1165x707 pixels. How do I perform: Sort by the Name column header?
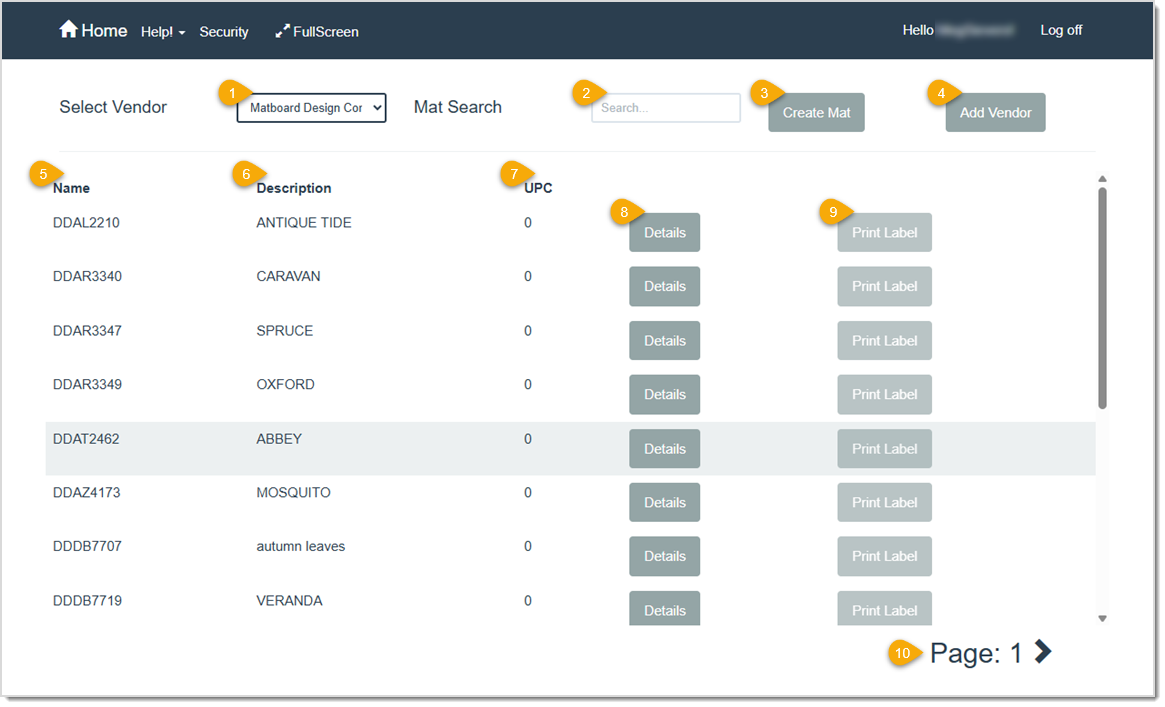71,188
